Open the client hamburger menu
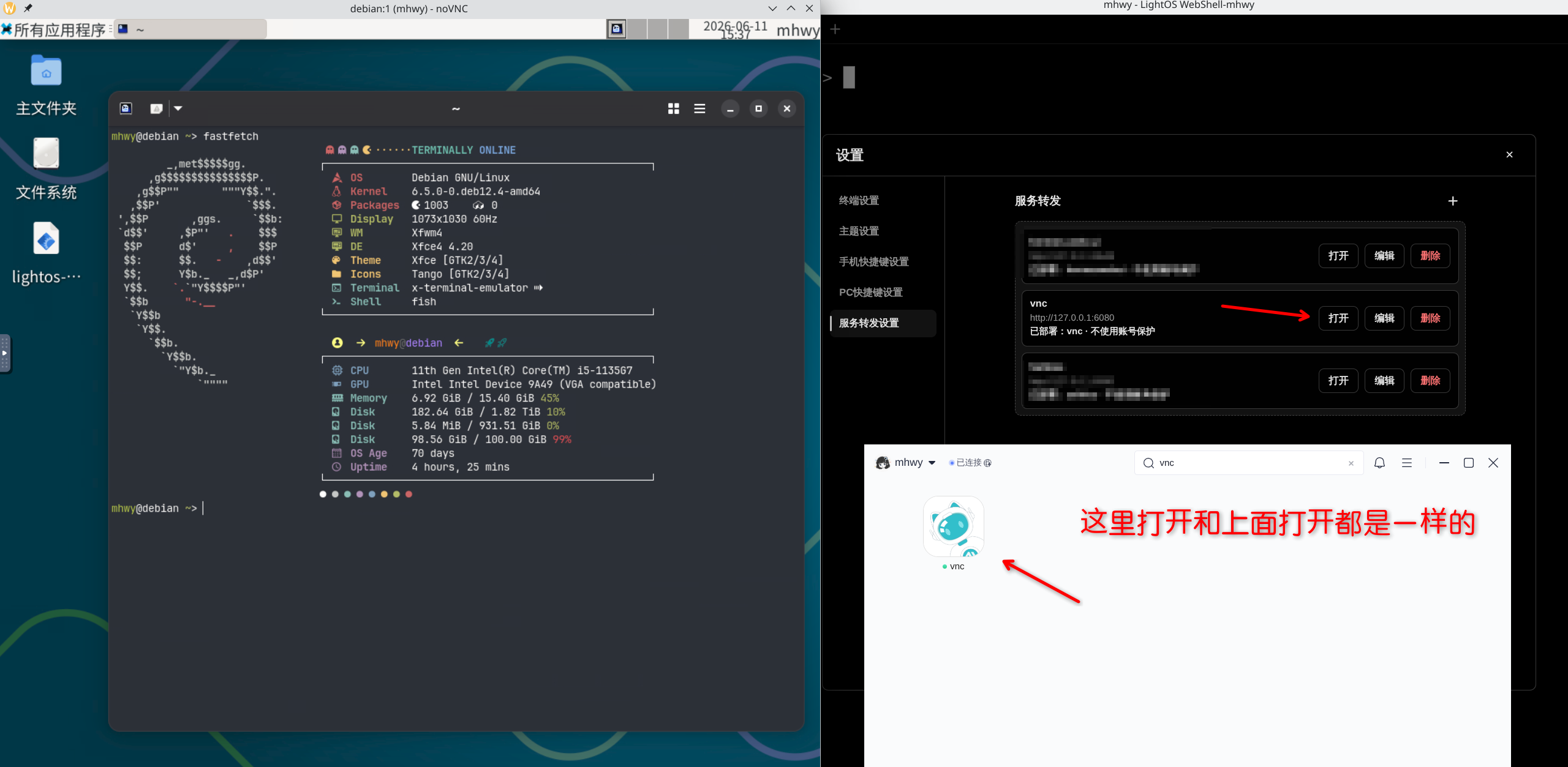The image size is (1568, 767). 1407,463
